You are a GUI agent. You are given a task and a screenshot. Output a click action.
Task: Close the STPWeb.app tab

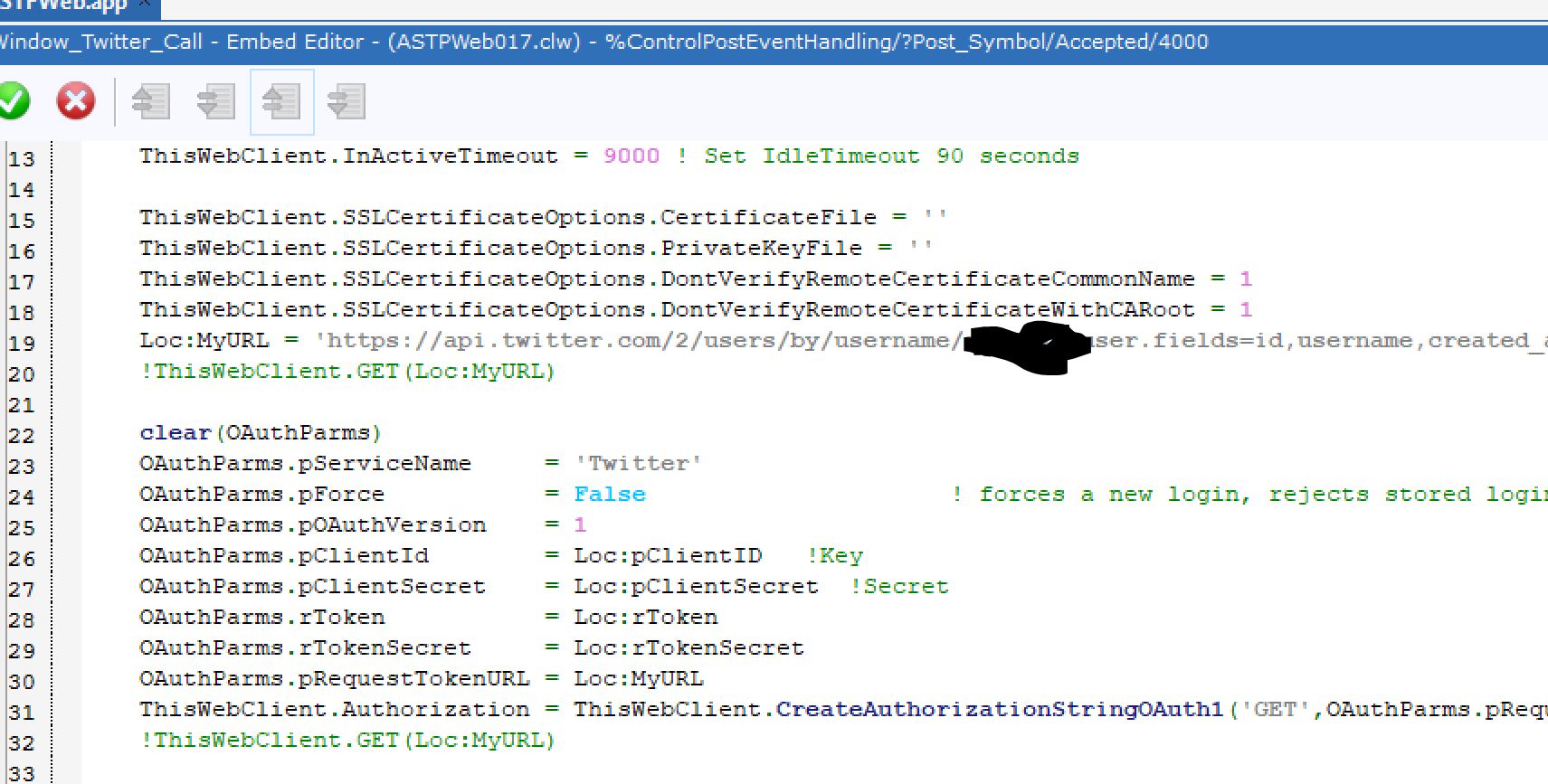144,5
